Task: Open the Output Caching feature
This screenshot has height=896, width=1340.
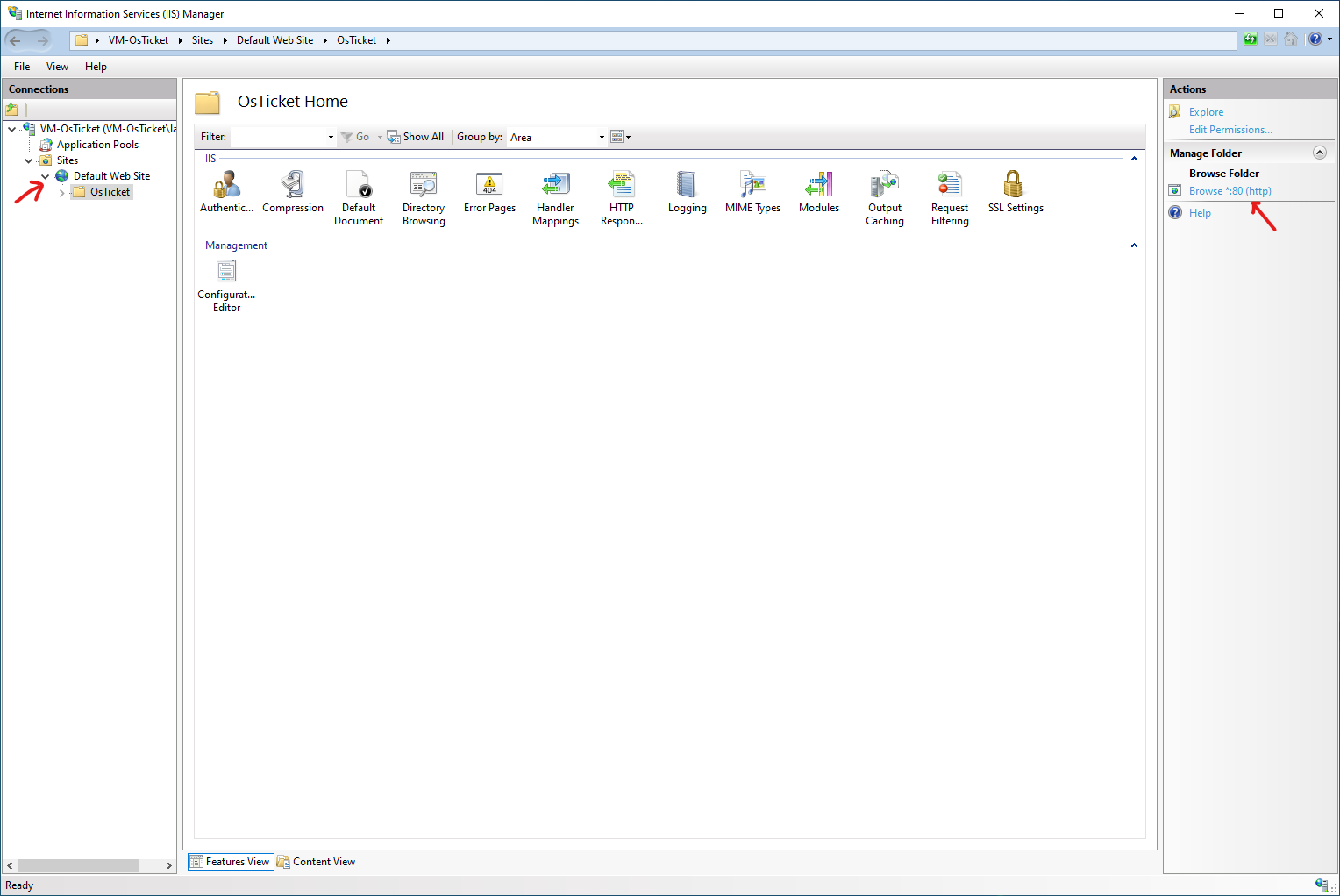Action: click(x=885, y=198)
